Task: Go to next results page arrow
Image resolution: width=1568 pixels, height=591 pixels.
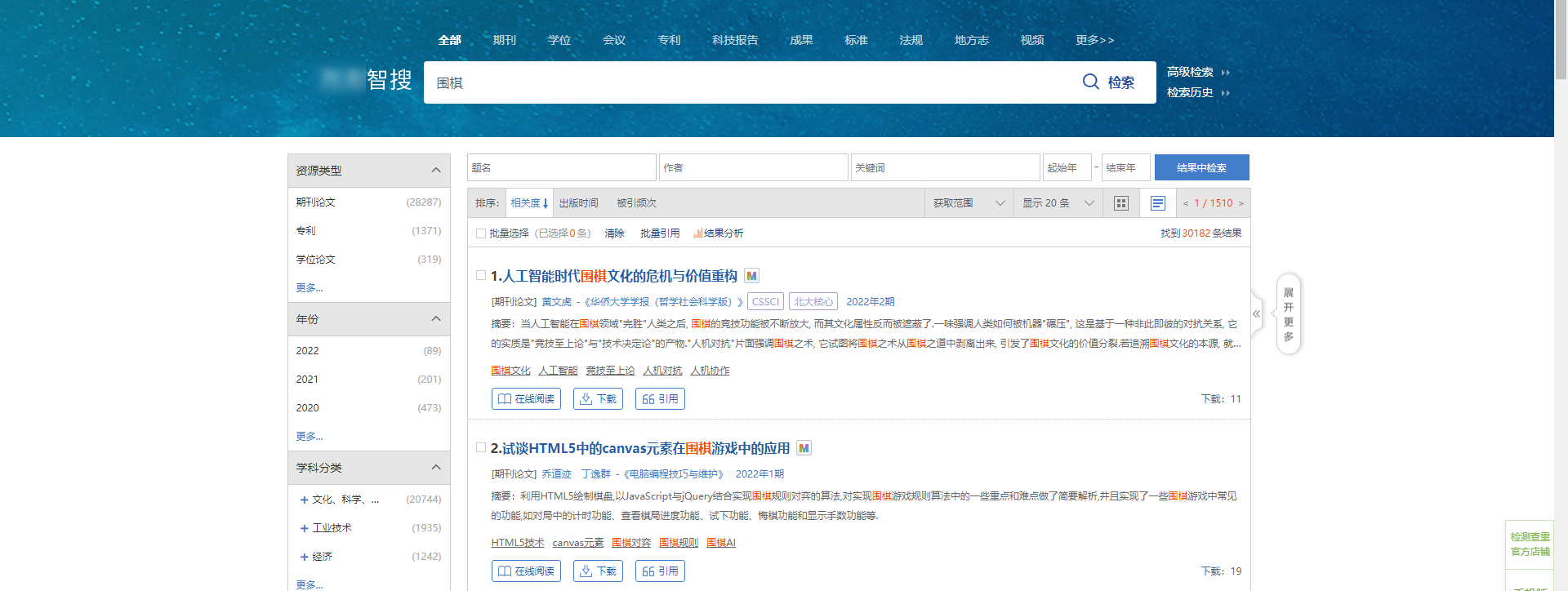Action: pos(1241,203)
